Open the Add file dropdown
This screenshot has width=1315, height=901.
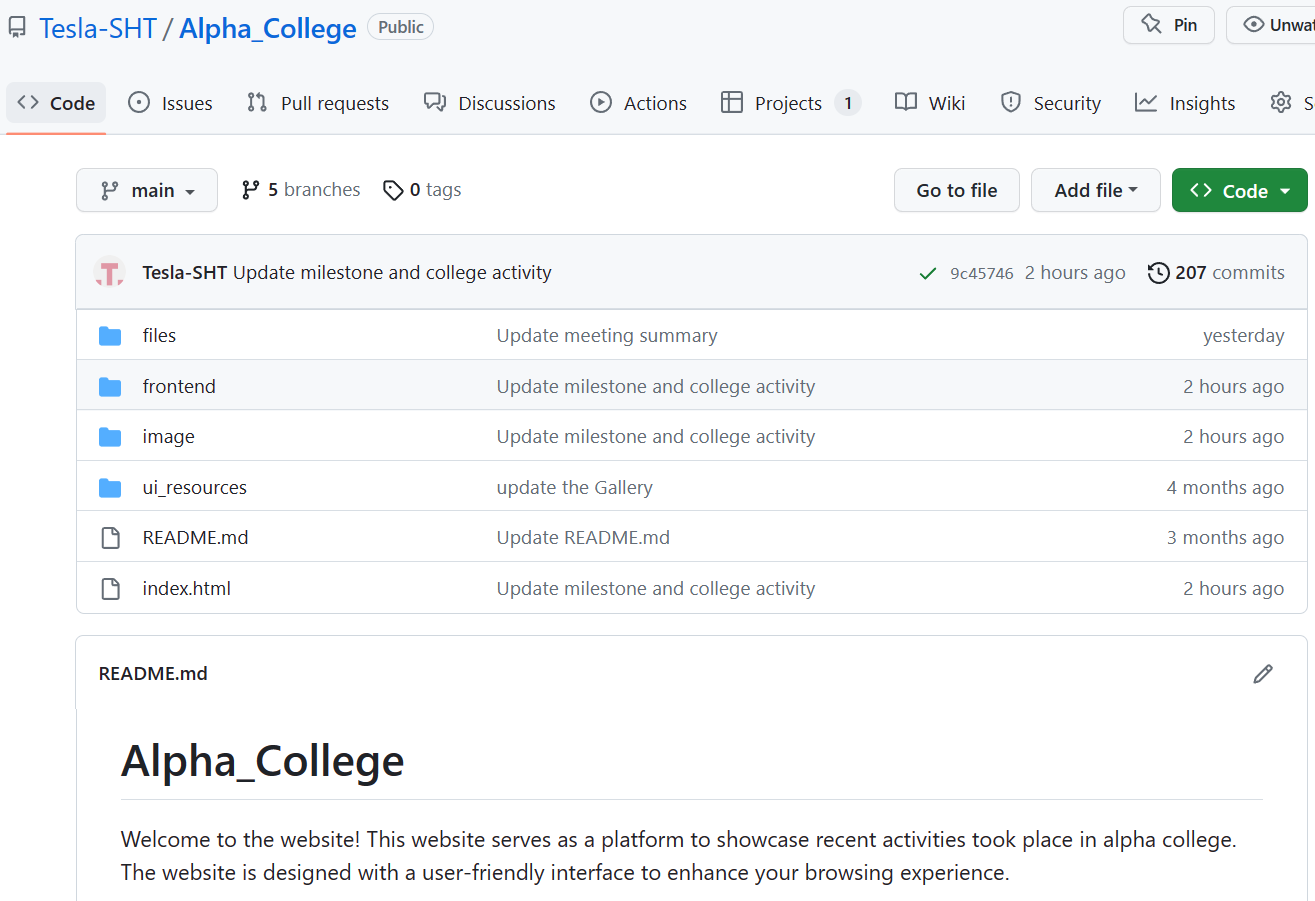click(x=1096, y=190)
